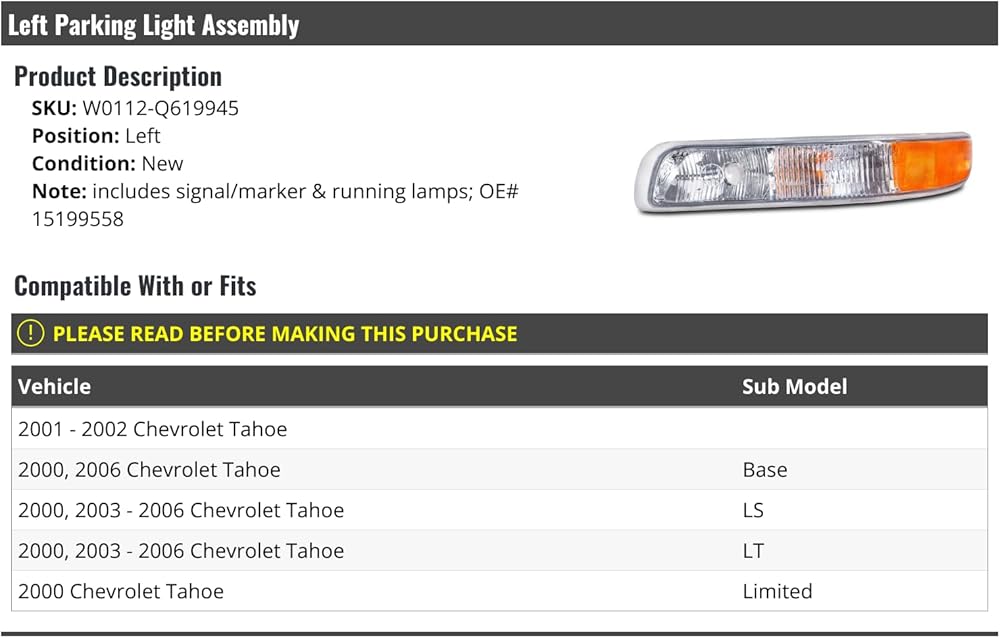Image resolution: width=1000 pixels, height=638 pixels.
Task: Click the Compatible With or Fits heading
Action: (x=135, y=286)
